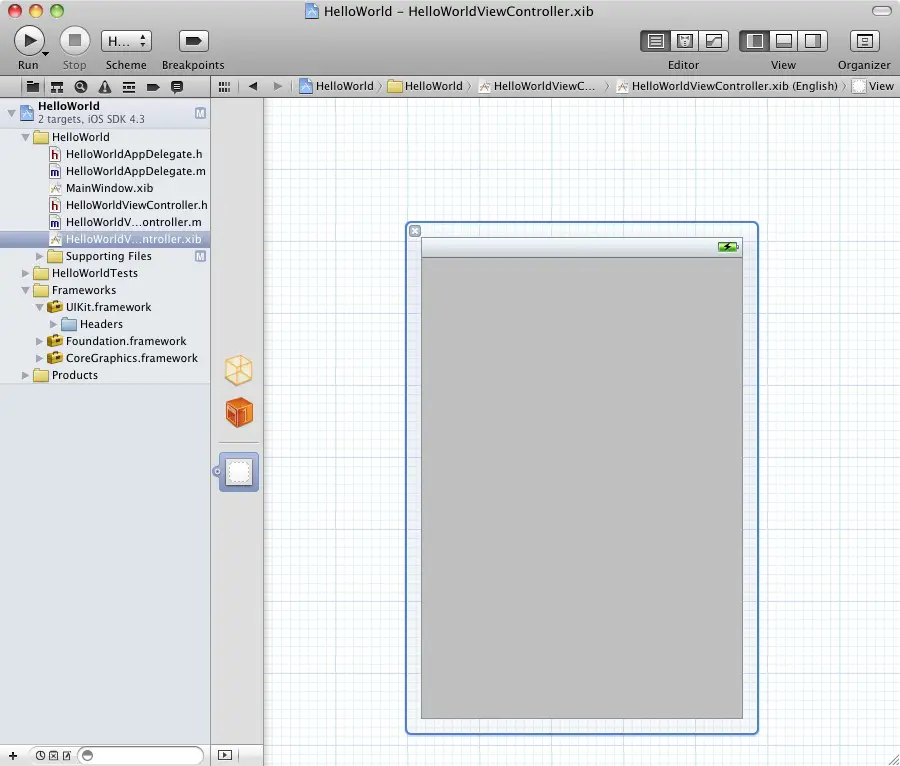Toggle the Debug area visibility
This screenshot has height=766, width=900.
pos(784,41)
